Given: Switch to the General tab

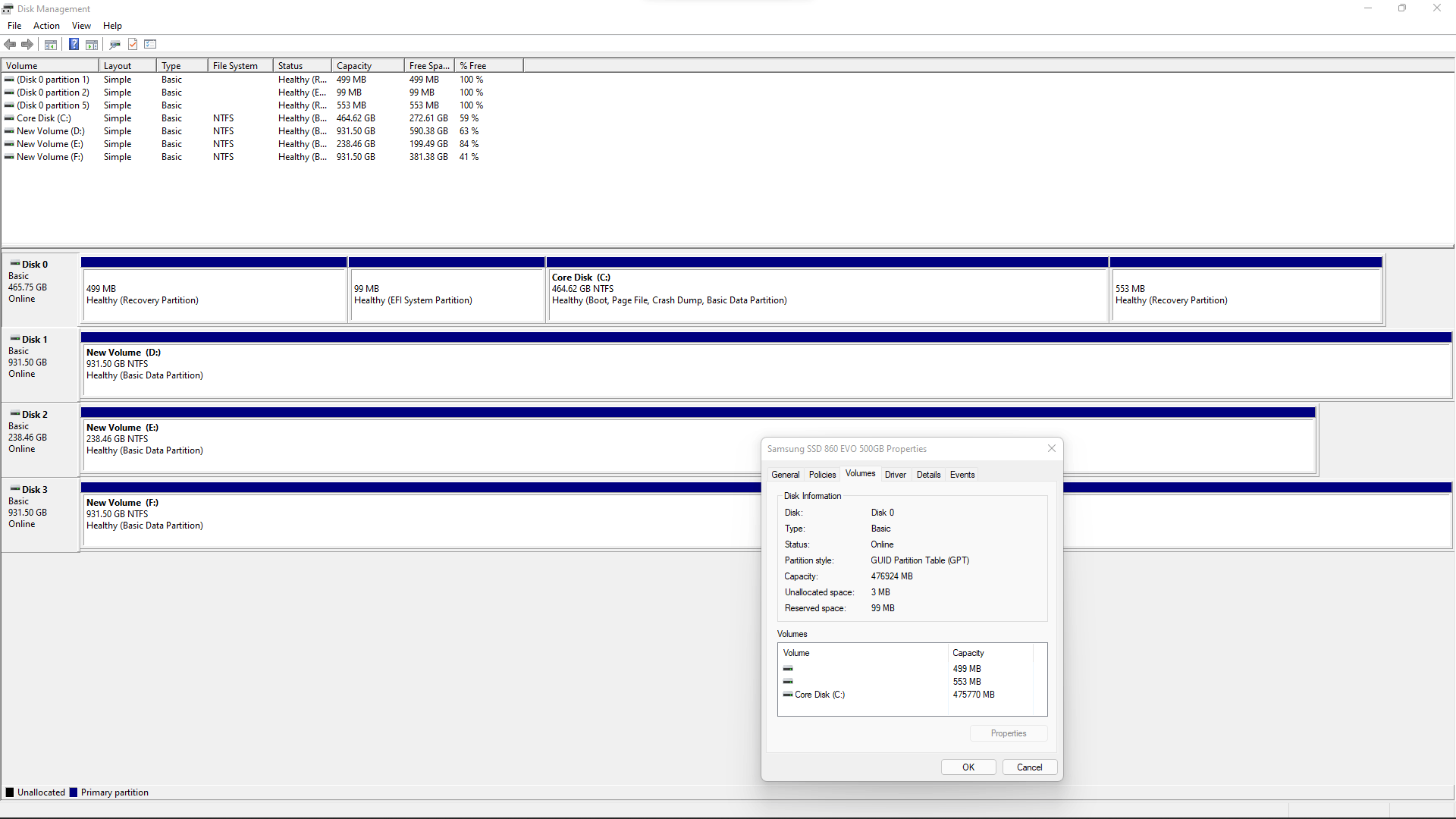Looking at the screenshot, I should point(786,475).
